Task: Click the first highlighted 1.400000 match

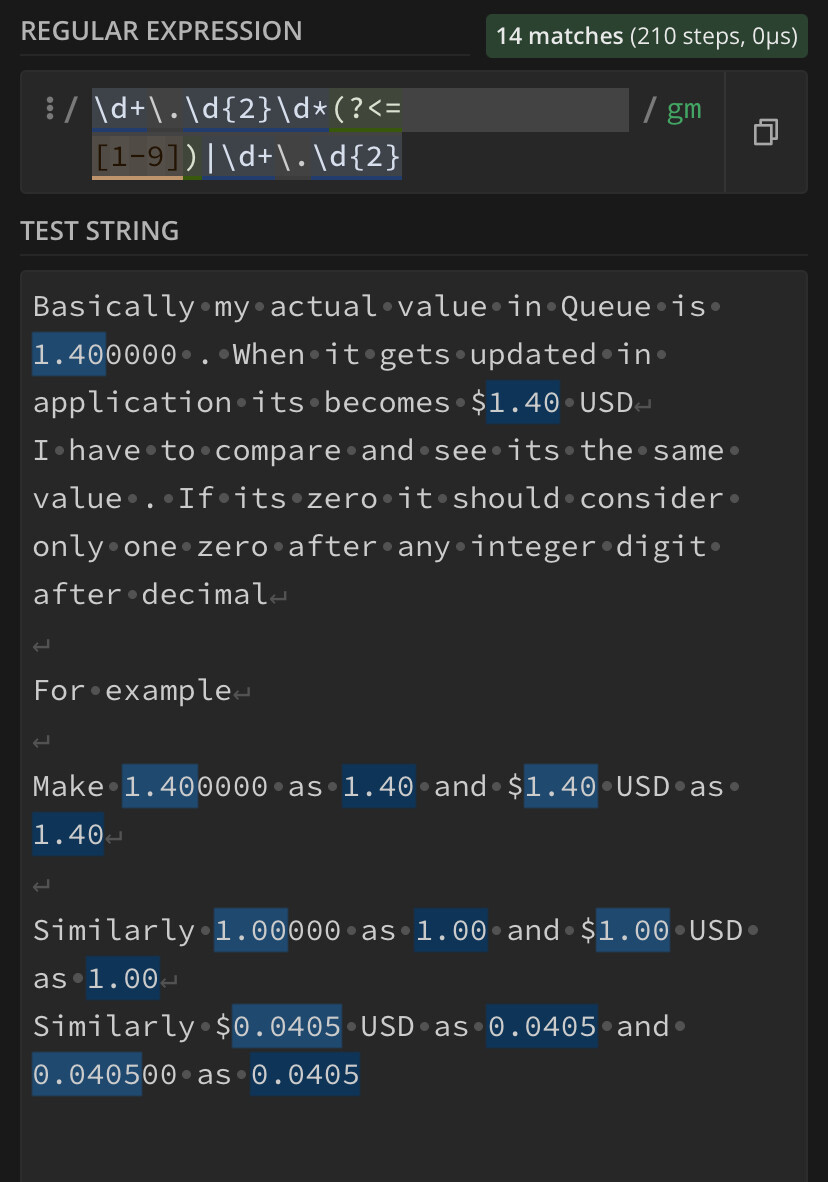Action: (x=69, y=354)
